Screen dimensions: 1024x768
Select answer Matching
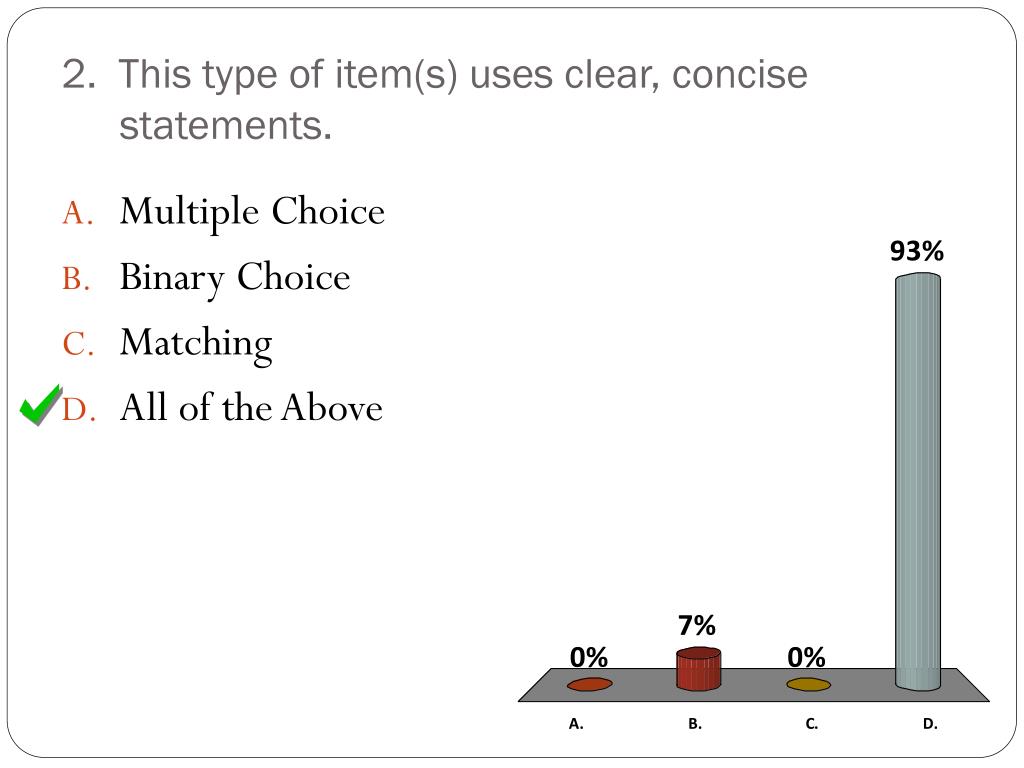tap(196, 343)
